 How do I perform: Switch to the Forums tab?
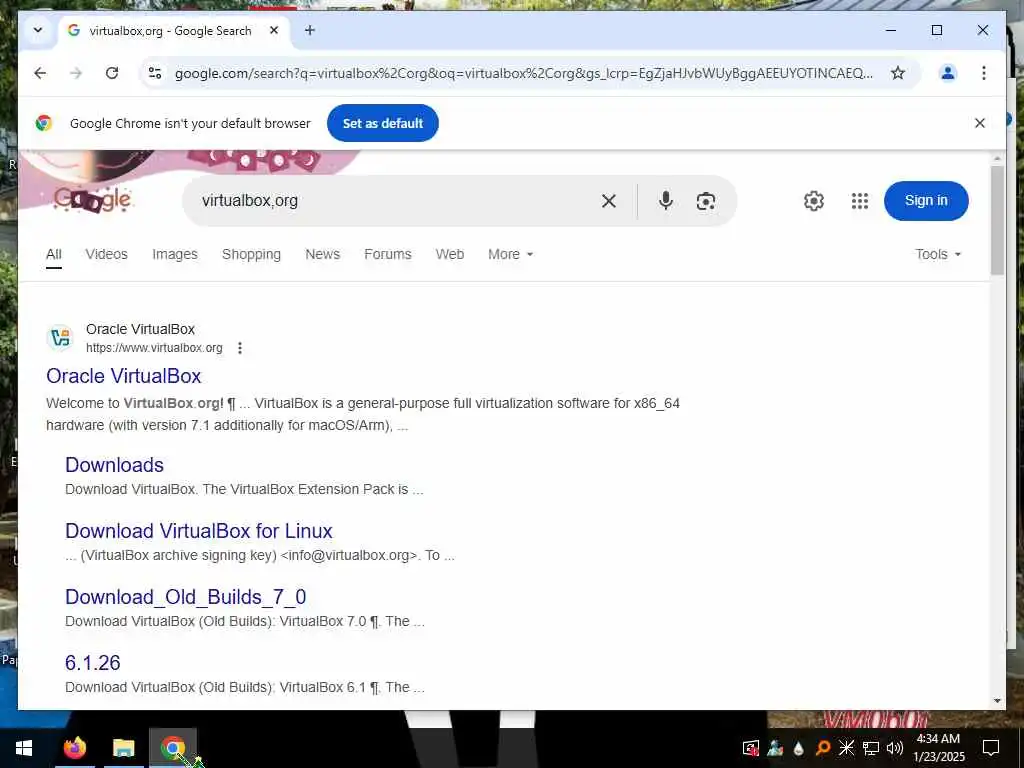tap(388, 254)
